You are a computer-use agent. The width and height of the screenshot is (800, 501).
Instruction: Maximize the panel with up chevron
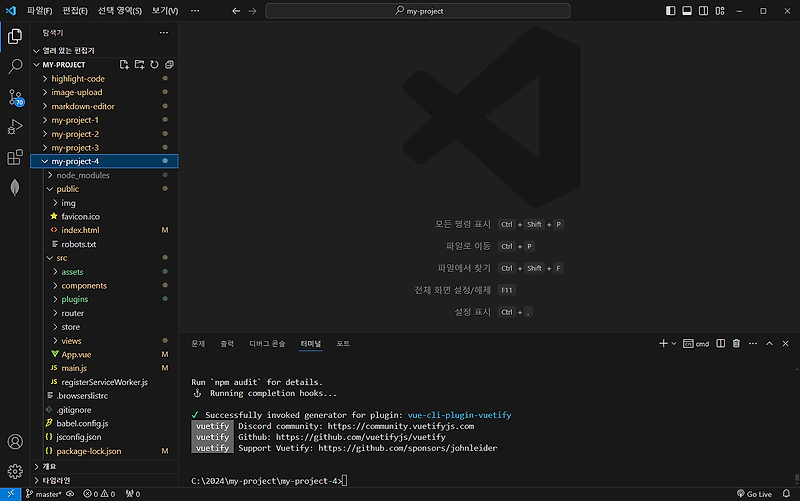point(769,344)
